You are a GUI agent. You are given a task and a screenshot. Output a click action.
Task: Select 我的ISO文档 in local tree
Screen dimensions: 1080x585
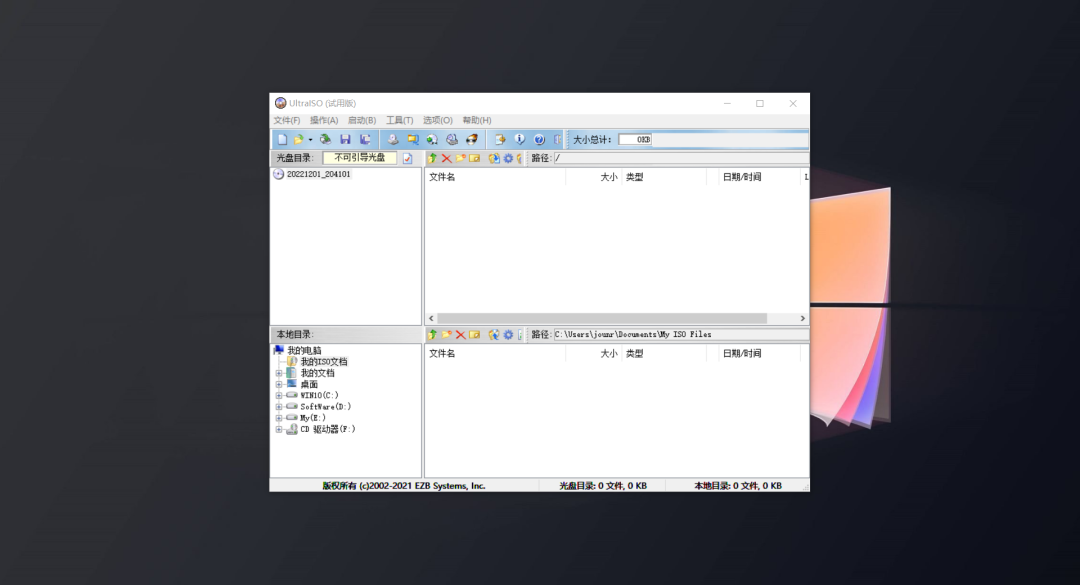click(324, 362)
